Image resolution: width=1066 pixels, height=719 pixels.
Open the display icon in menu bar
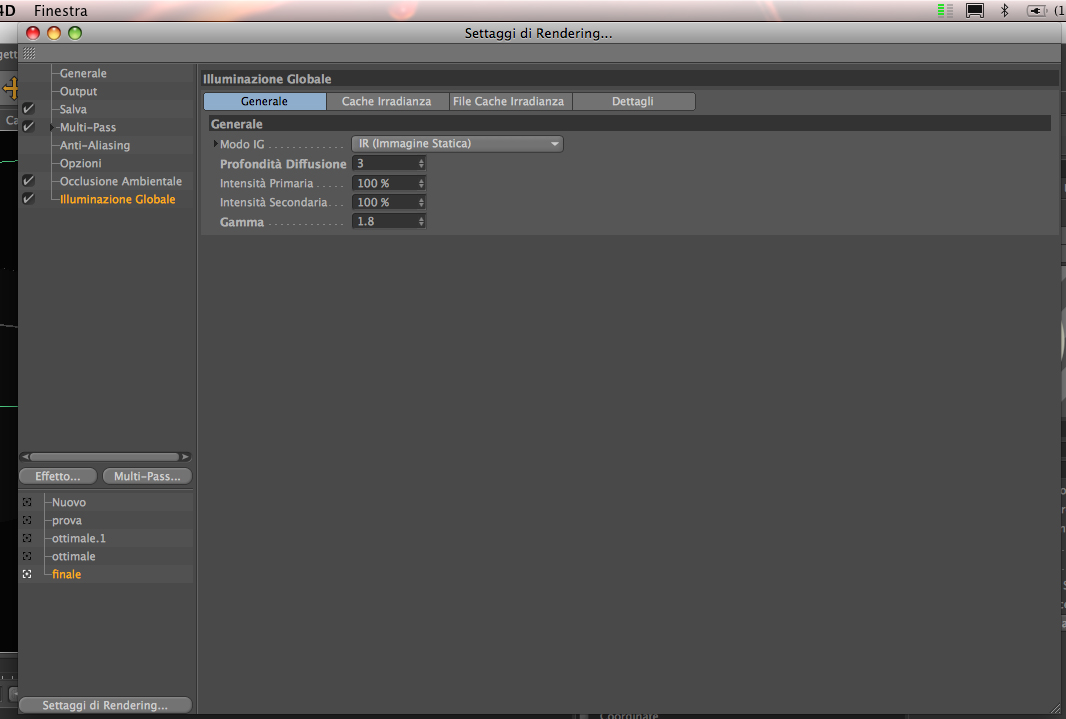point(974,10)
